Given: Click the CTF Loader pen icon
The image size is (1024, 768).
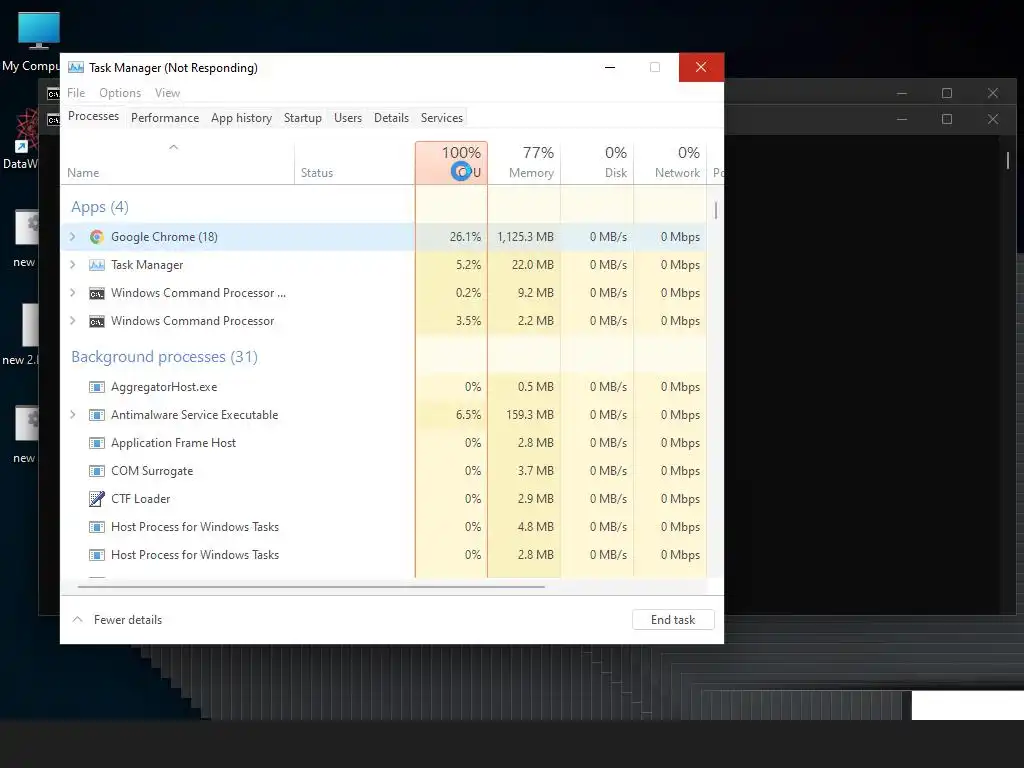Looking at the screenshot, I should click(x=97, y=499).
